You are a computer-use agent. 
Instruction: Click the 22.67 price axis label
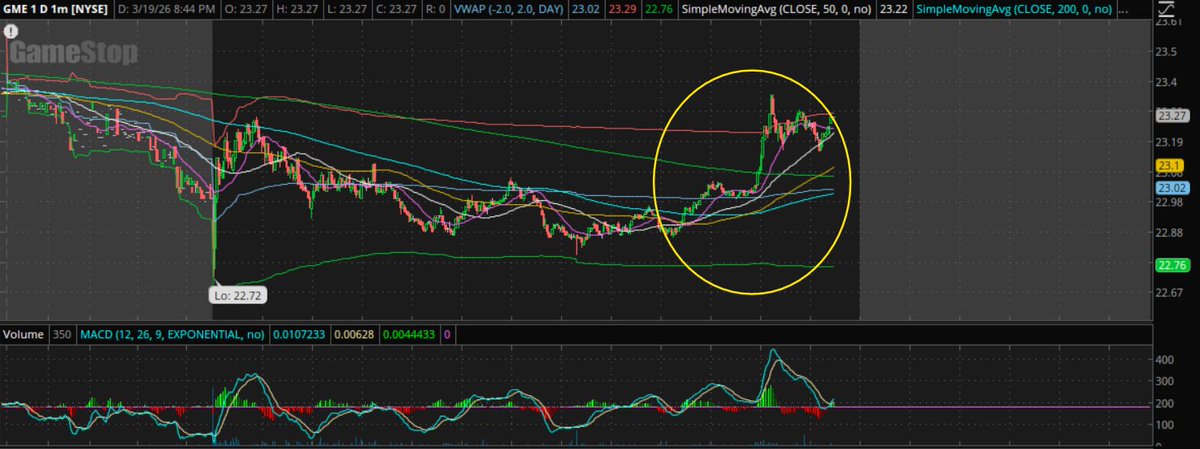click(x=1169, y=294)
